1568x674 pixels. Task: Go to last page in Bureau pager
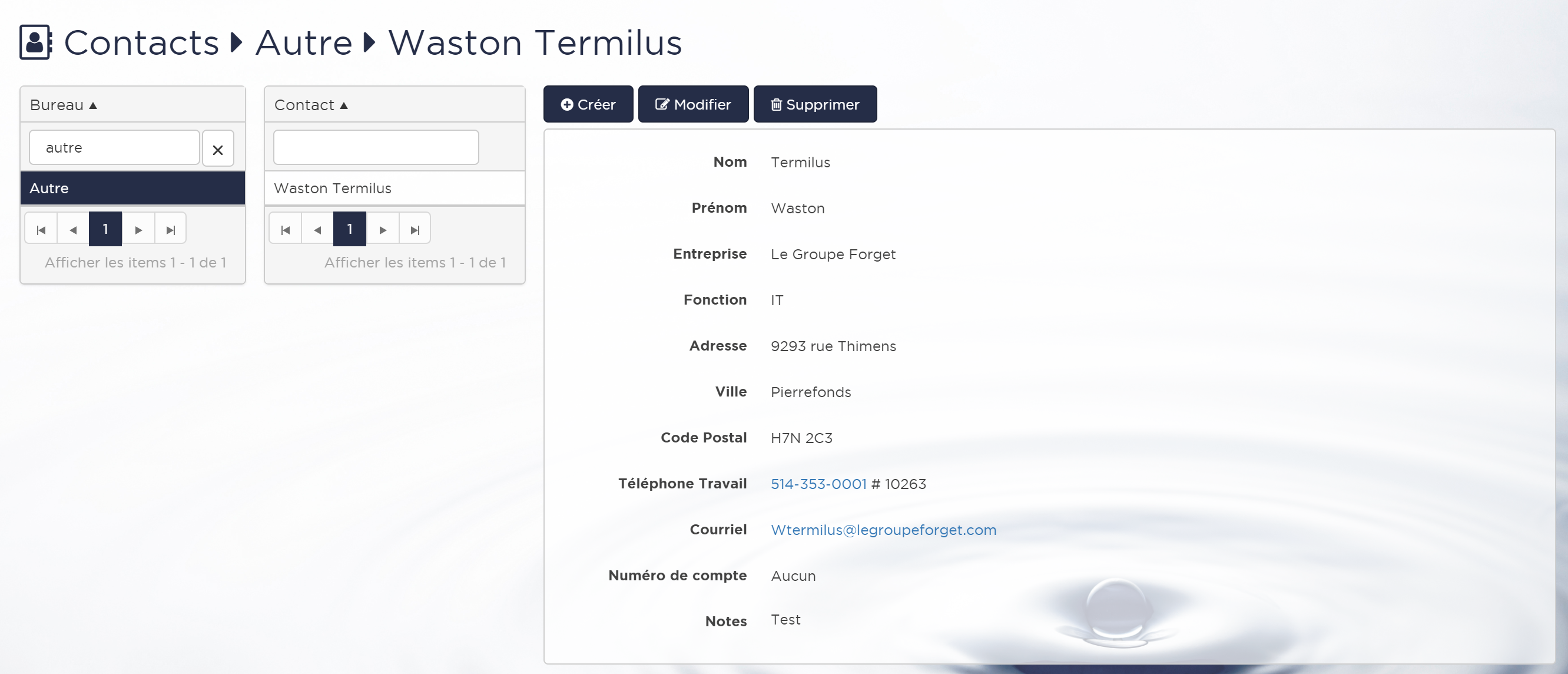170,230
